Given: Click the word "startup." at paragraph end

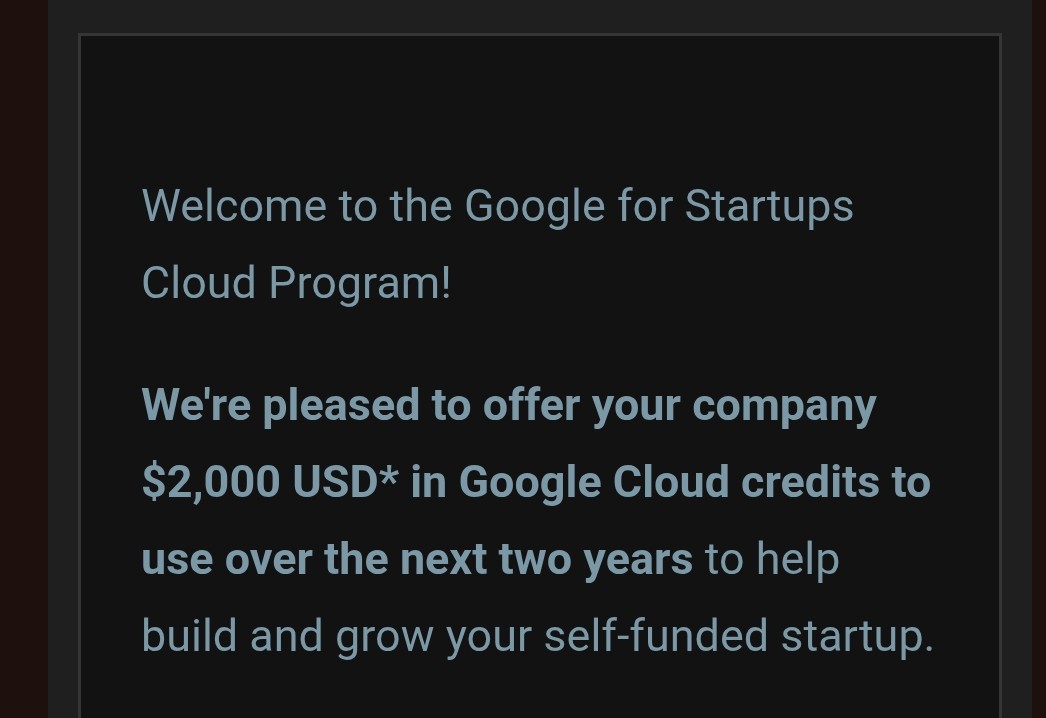Looking at the screenshot, I should (x=856, y=636).
